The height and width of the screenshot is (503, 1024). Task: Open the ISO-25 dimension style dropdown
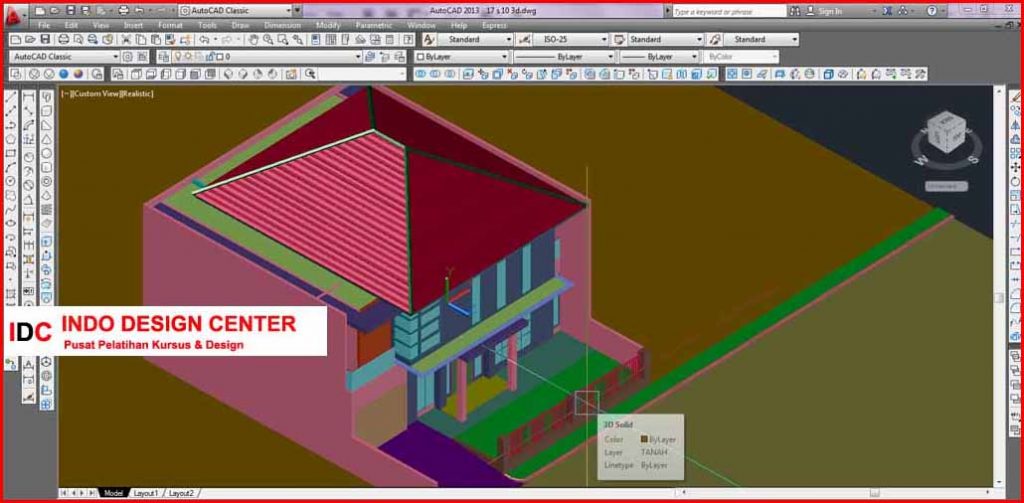[x=606, y=40]
